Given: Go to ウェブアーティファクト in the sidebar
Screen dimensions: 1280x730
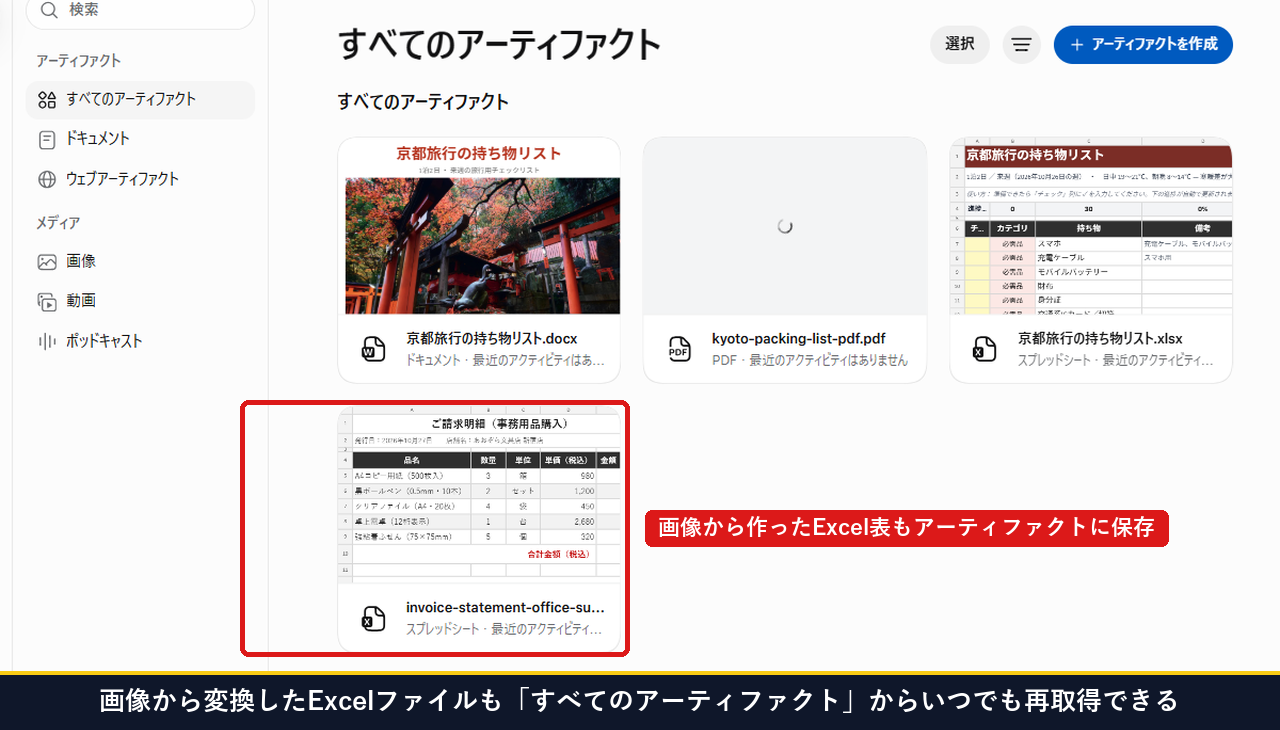Looking at the screenshot, I should point(140,179).
